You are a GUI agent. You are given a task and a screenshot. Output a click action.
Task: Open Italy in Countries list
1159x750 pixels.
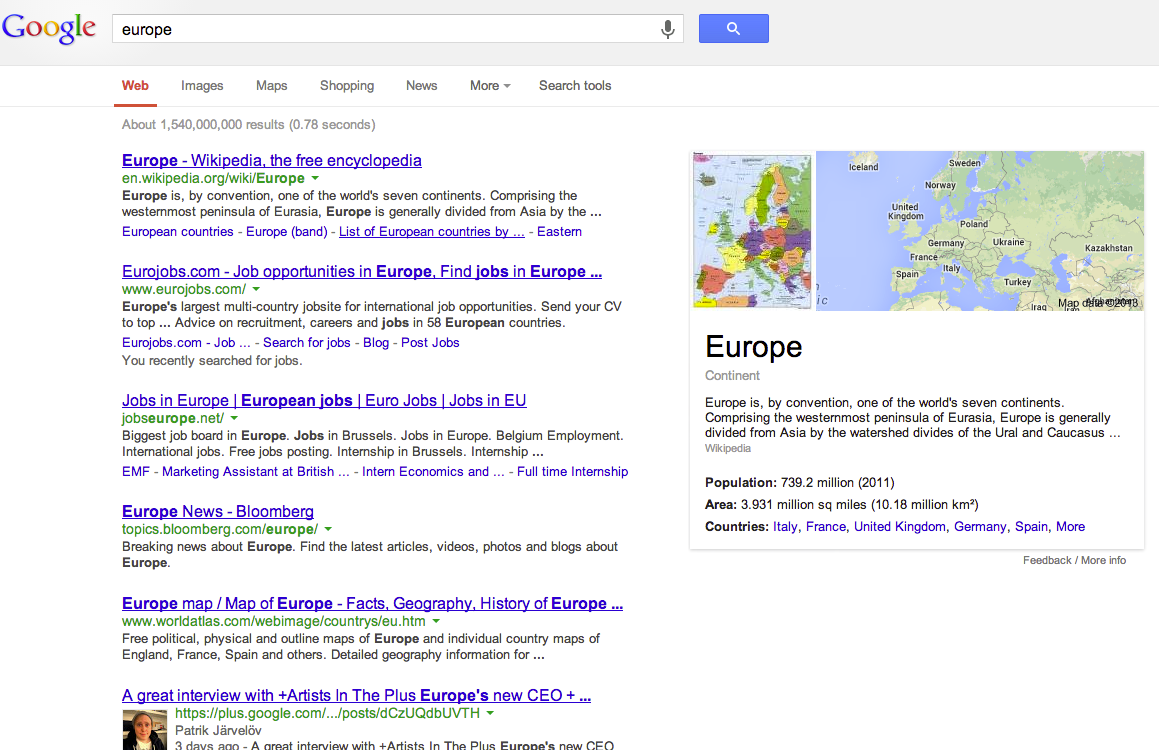click(785, 527)
